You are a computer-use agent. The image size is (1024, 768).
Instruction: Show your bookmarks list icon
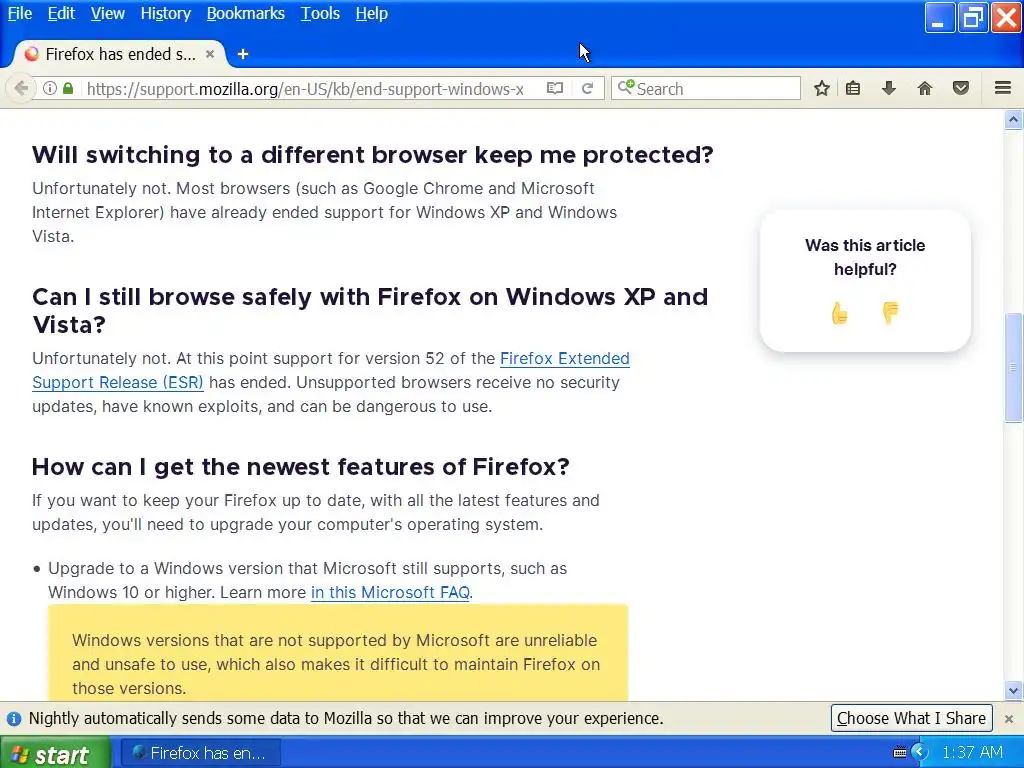[x=853, y=88]
